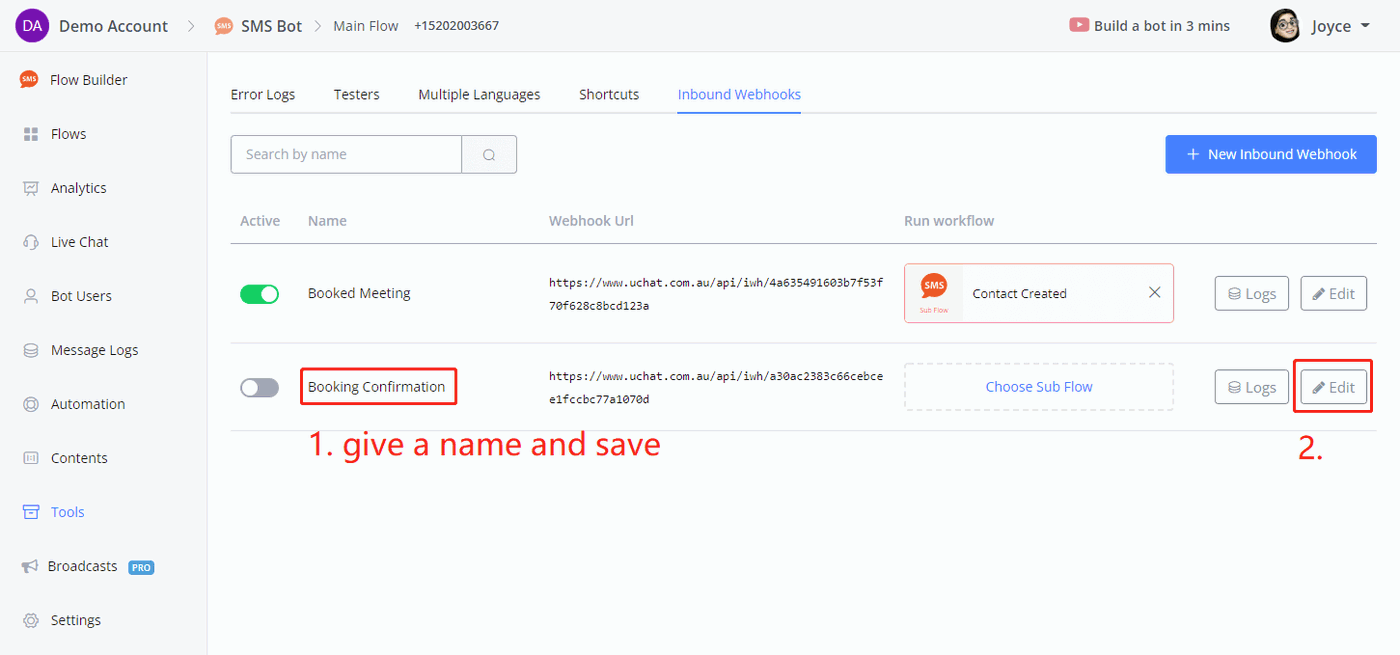Click the Run workflow column header
This screenshot has width=1400, height=655.
tap(949, 221)
